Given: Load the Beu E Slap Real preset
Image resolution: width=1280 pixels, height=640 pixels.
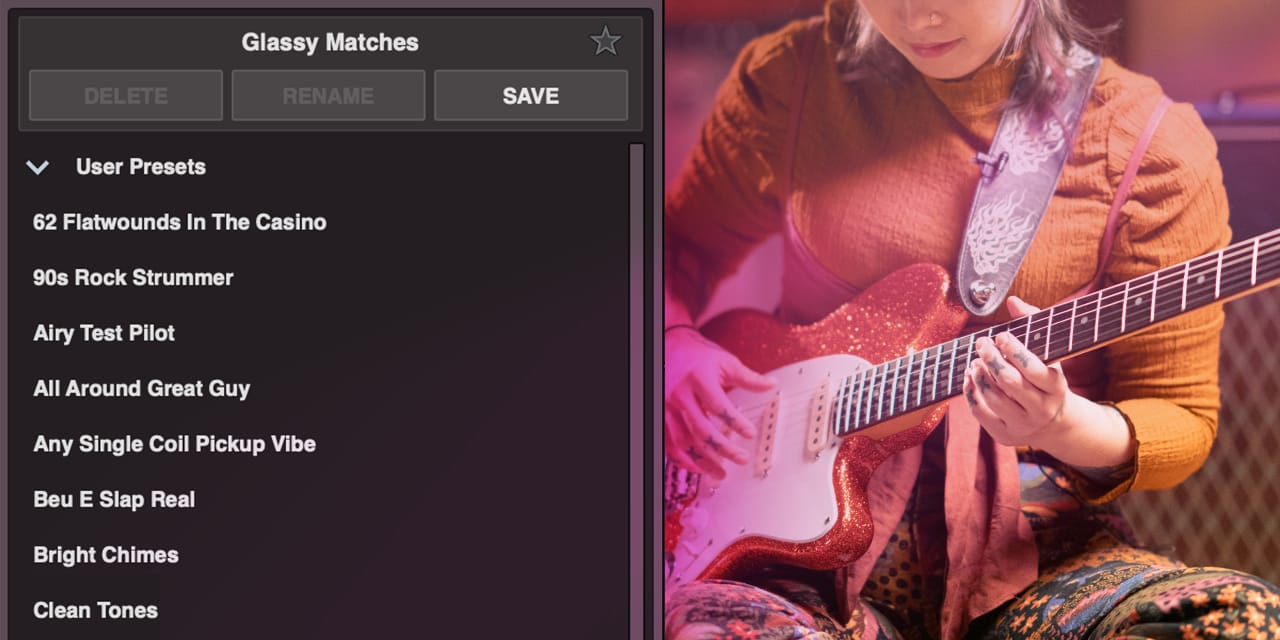Looking at the screenshot, I should click(114, 499).
